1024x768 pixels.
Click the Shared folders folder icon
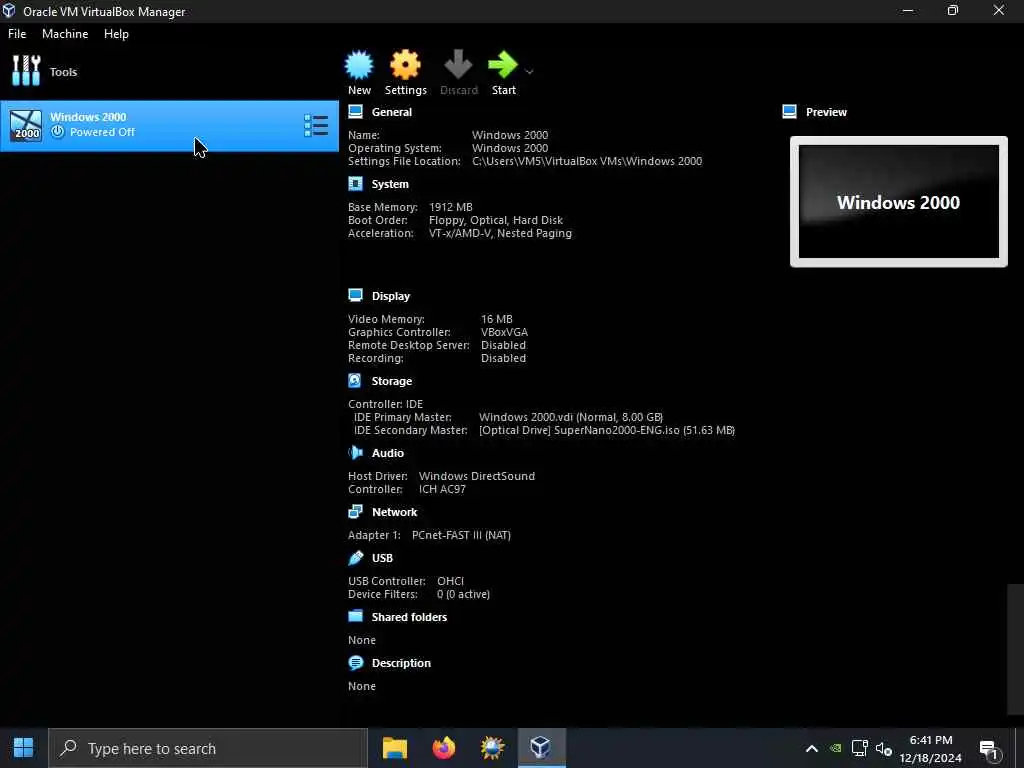355,616
